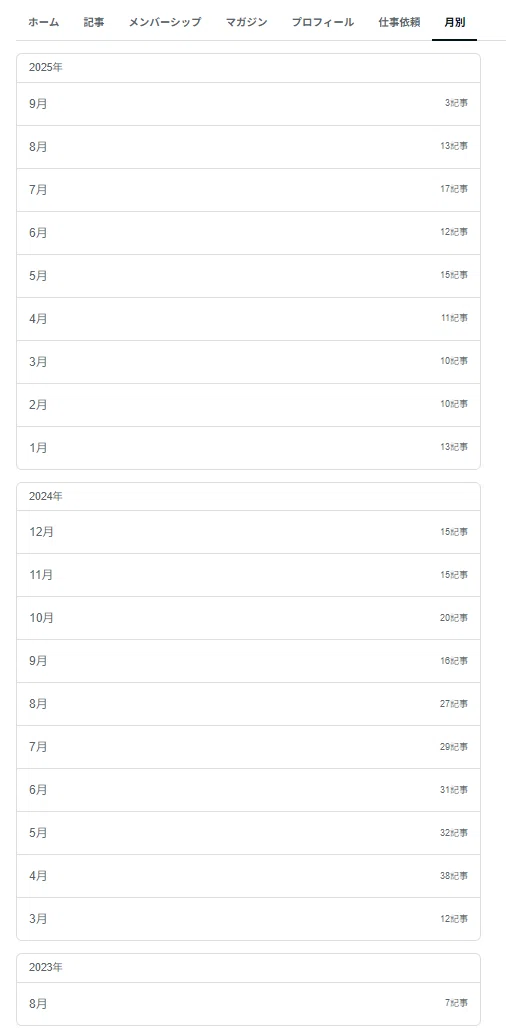View 2025年 1月 articles

[248, 448]
